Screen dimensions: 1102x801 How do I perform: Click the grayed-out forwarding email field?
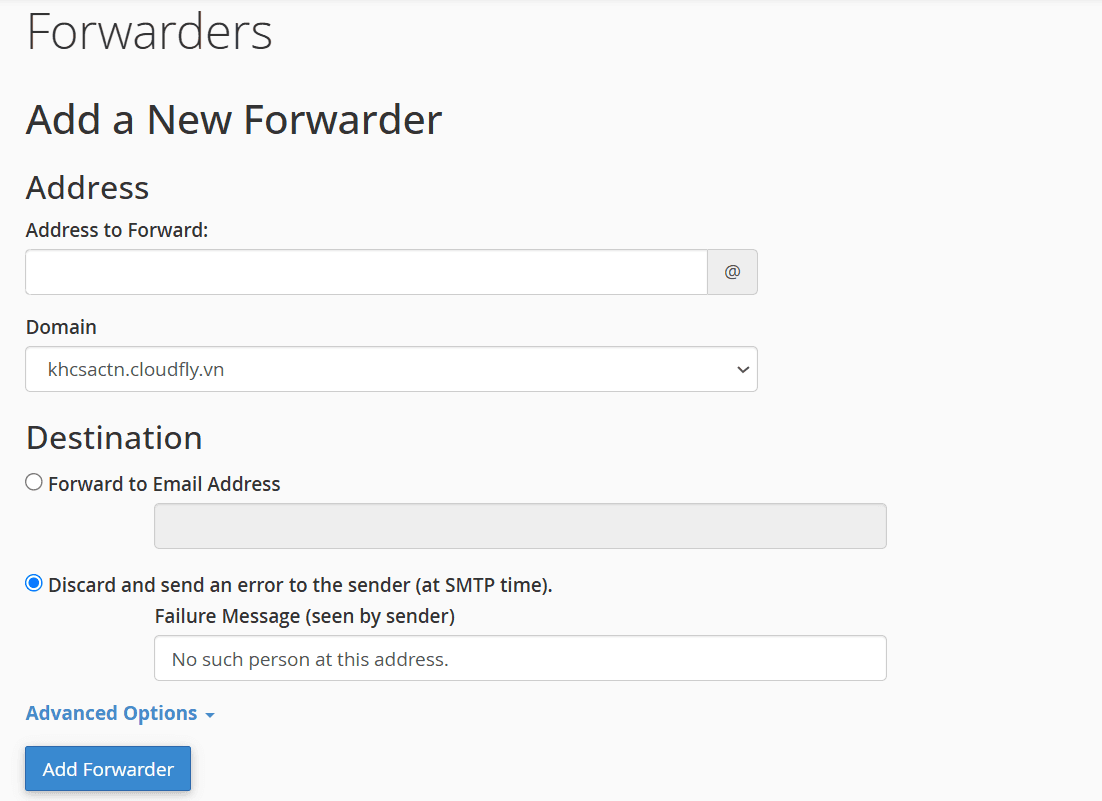pyautogui.click(x=519, y=525)
